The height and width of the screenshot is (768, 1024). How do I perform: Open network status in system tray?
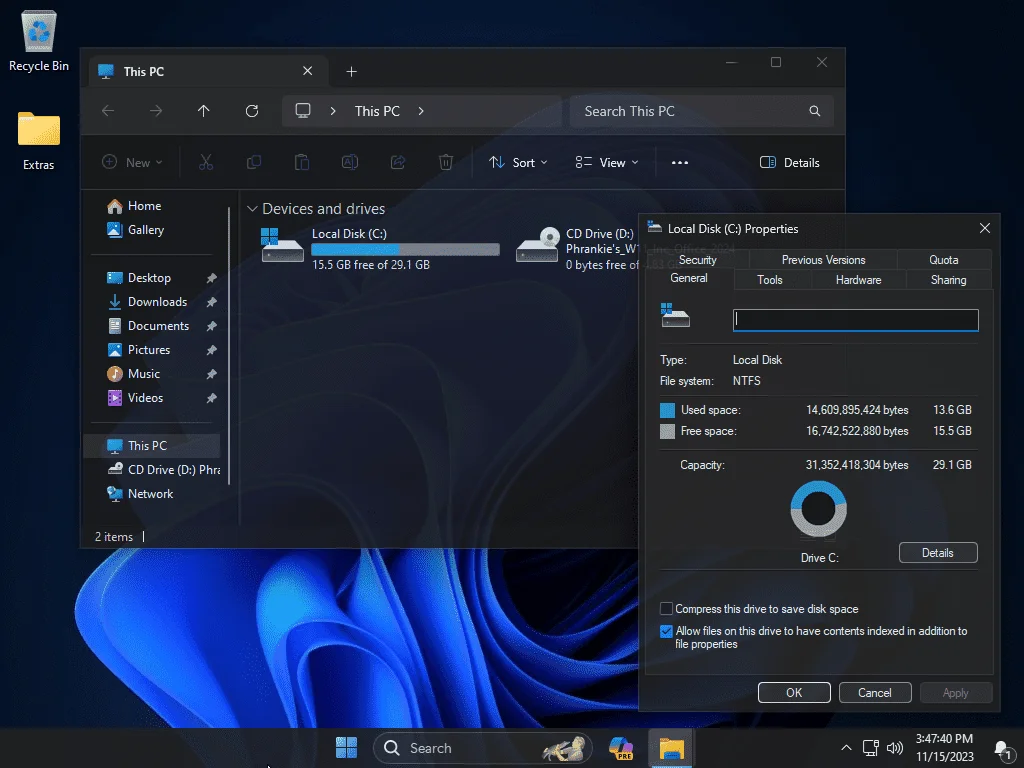pos(871,748)
